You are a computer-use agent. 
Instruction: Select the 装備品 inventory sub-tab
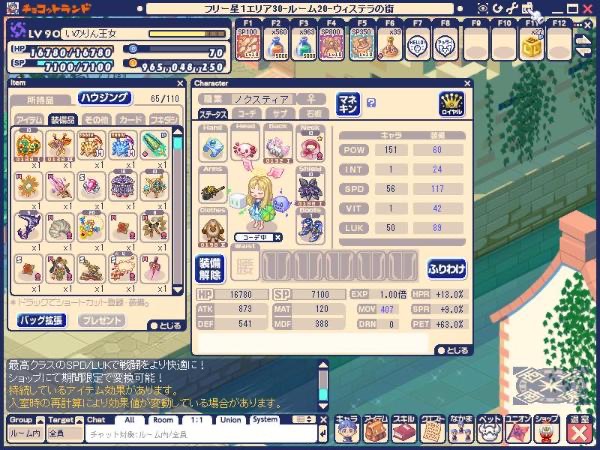63,120
